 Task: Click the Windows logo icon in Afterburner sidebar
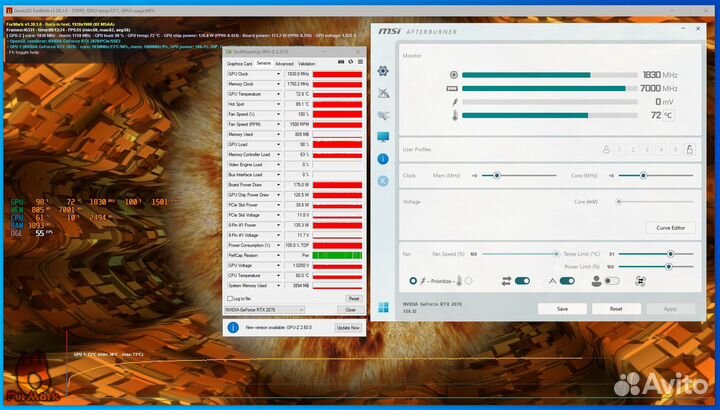[383, 307]
